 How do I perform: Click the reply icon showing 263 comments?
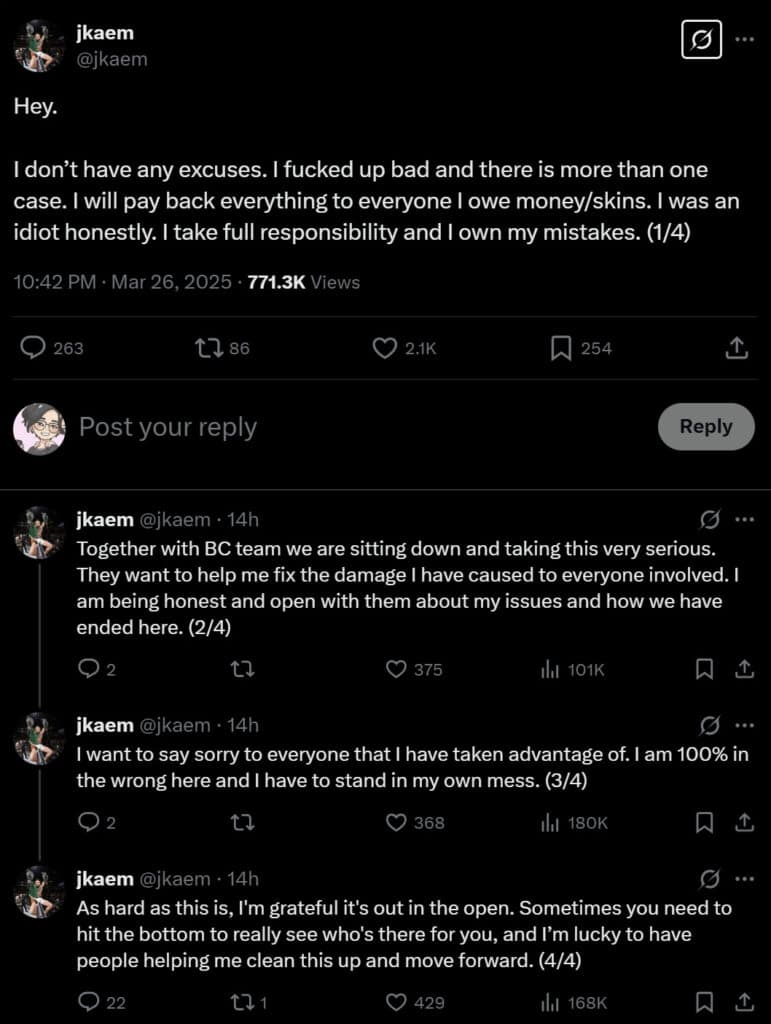tap(34, 348)
